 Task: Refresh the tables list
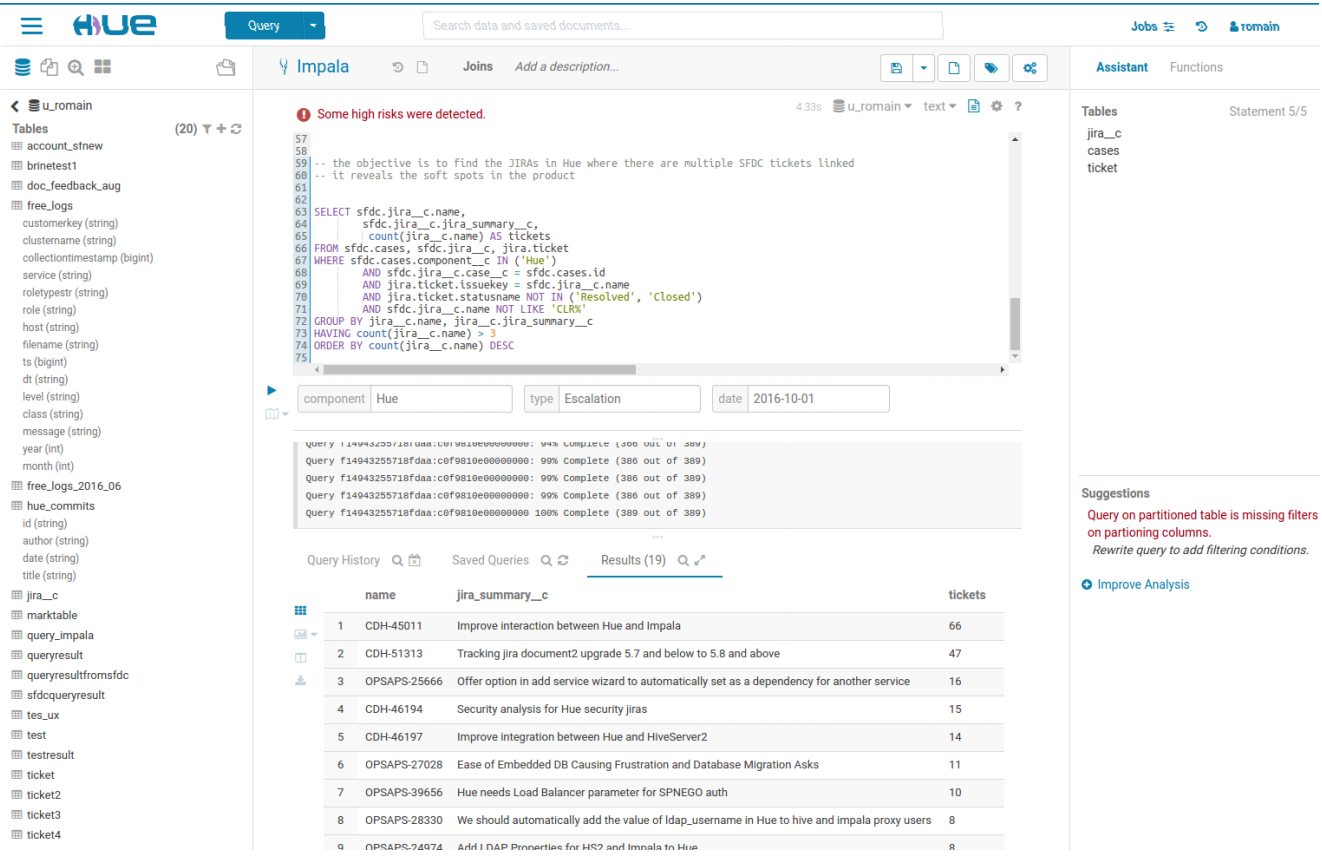(236, 129)
